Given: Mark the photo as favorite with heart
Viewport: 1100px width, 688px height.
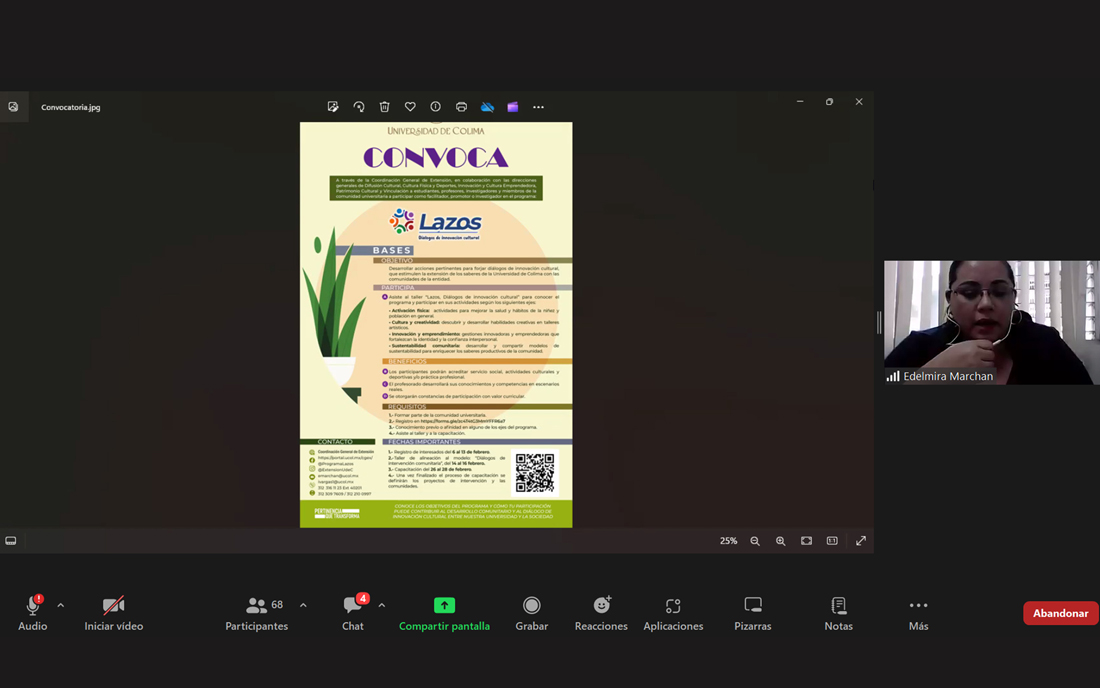Looking at the screenshot, I should 410,107.
